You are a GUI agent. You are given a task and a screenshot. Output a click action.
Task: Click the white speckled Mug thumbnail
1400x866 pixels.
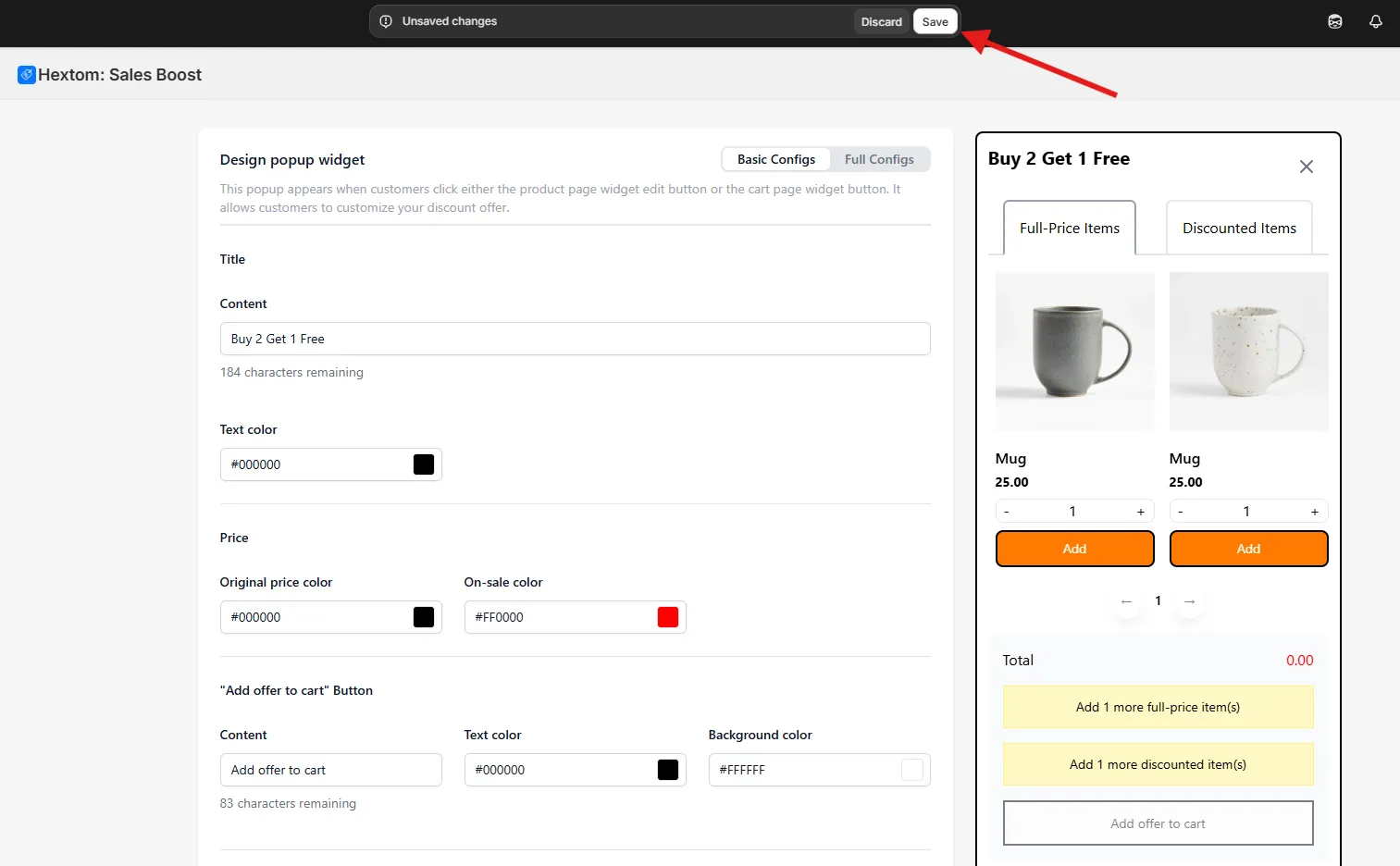pyautogui.click(x=1248, y=352)
